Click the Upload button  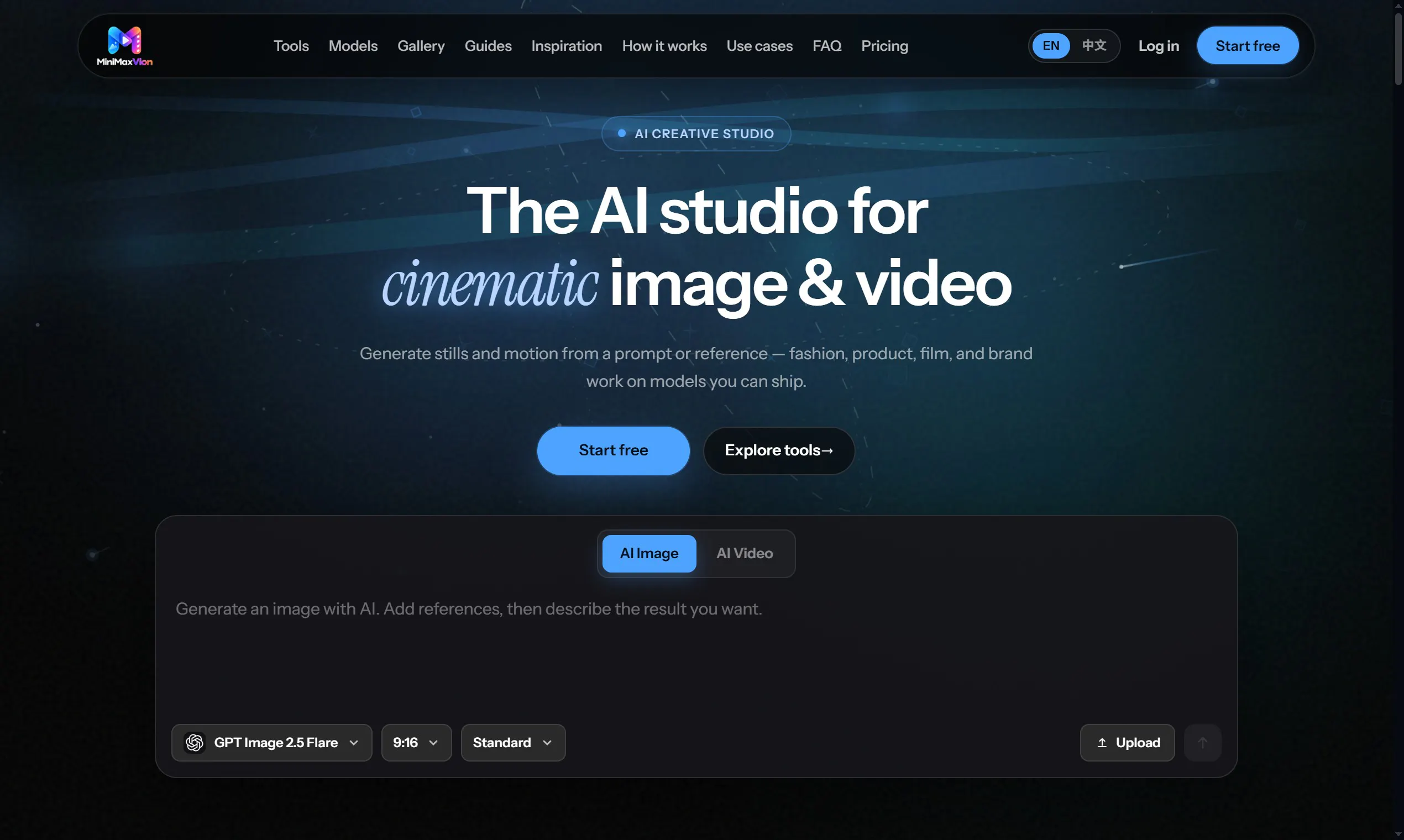[x=1127, y=742]
